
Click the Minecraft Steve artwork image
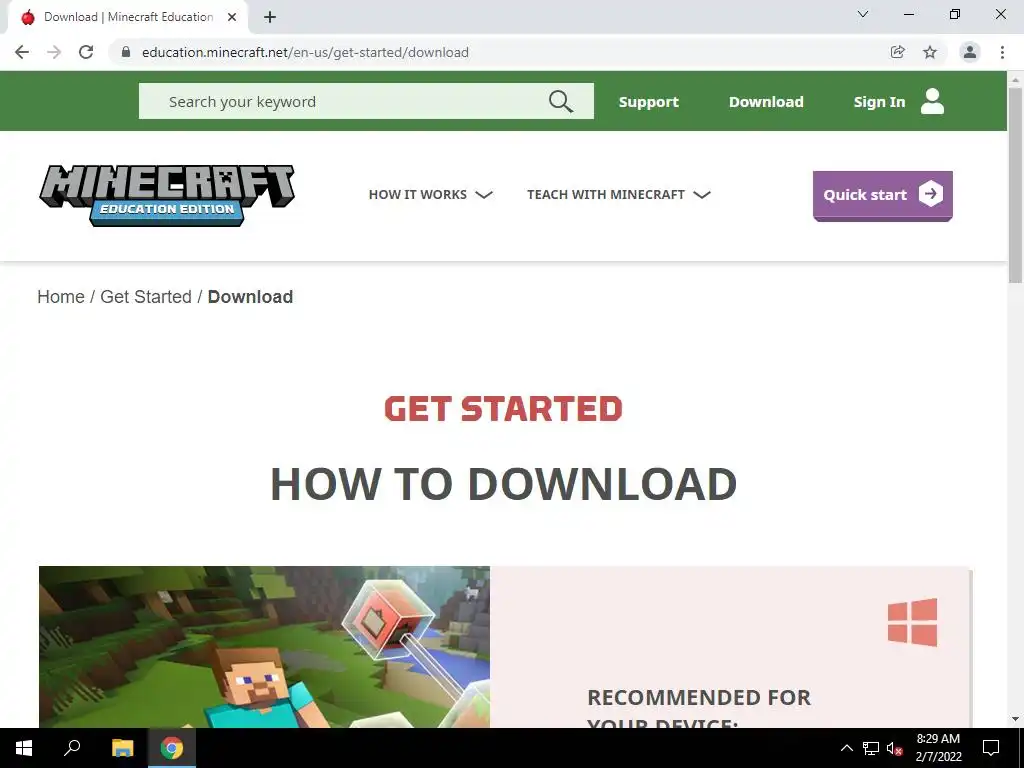264,647
